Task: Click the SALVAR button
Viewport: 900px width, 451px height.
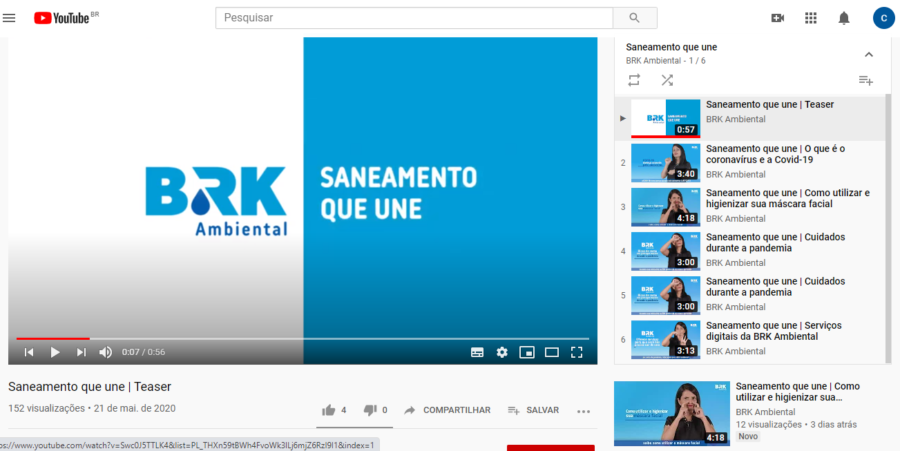Action: point(533,410)
